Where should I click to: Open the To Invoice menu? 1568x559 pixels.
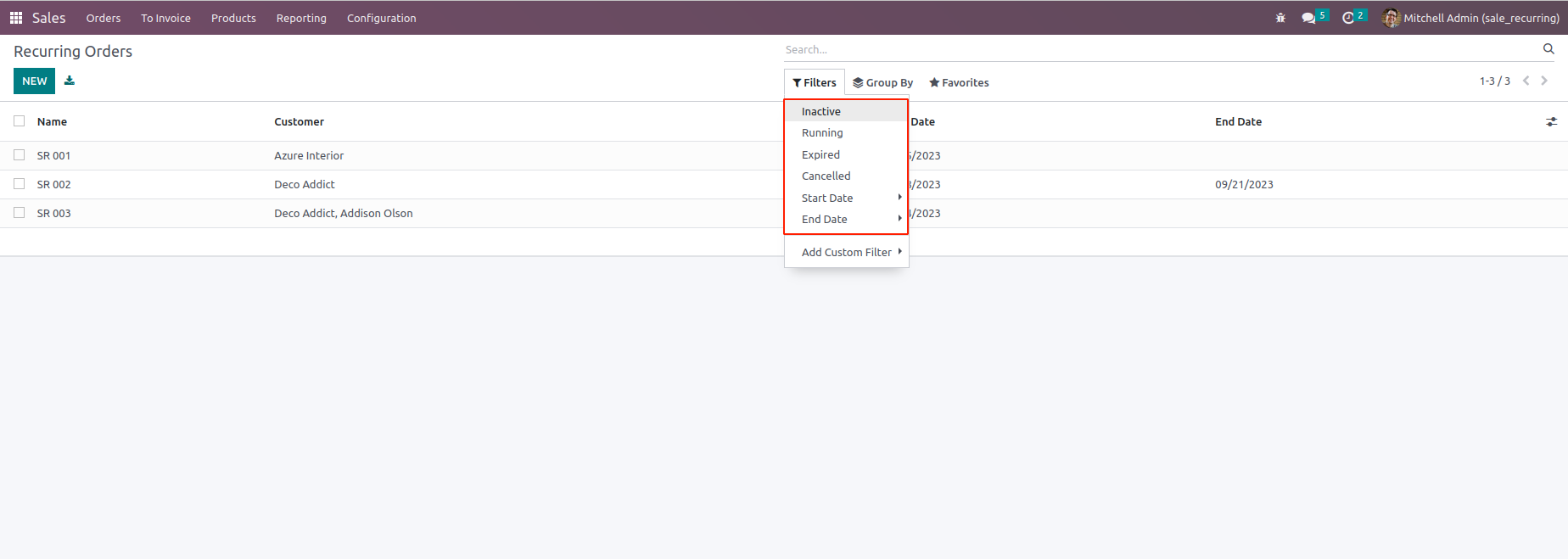165,18
